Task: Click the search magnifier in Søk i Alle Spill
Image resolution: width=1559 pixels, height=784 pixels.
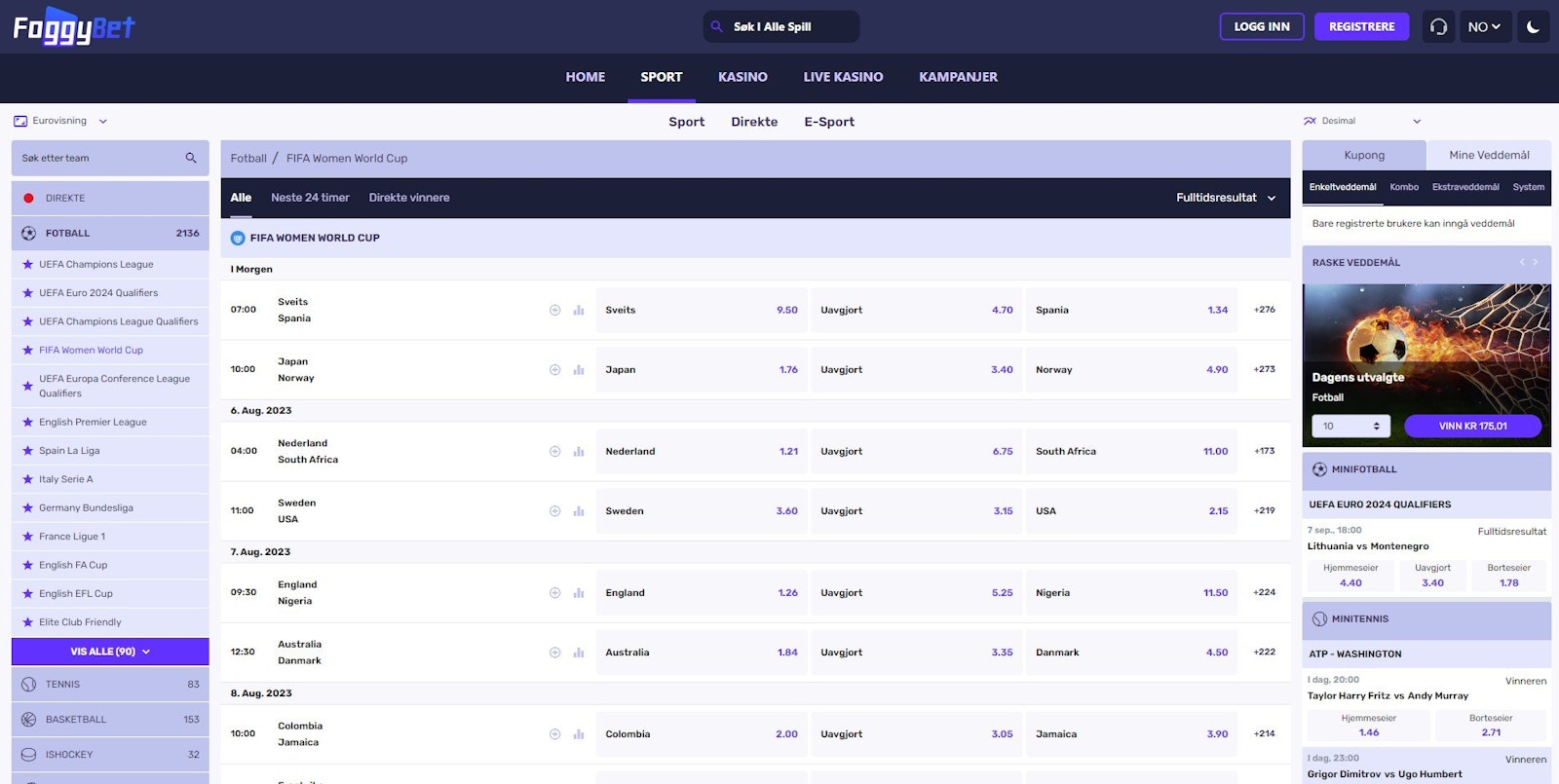Action: point(717,26)
